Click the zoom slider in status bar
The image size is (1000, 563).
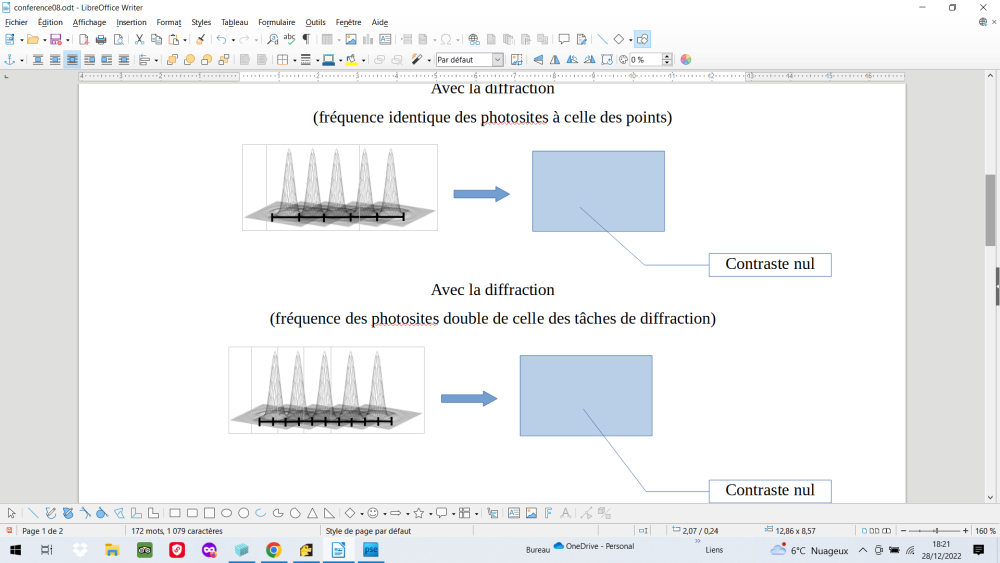[x=934, y=531]
